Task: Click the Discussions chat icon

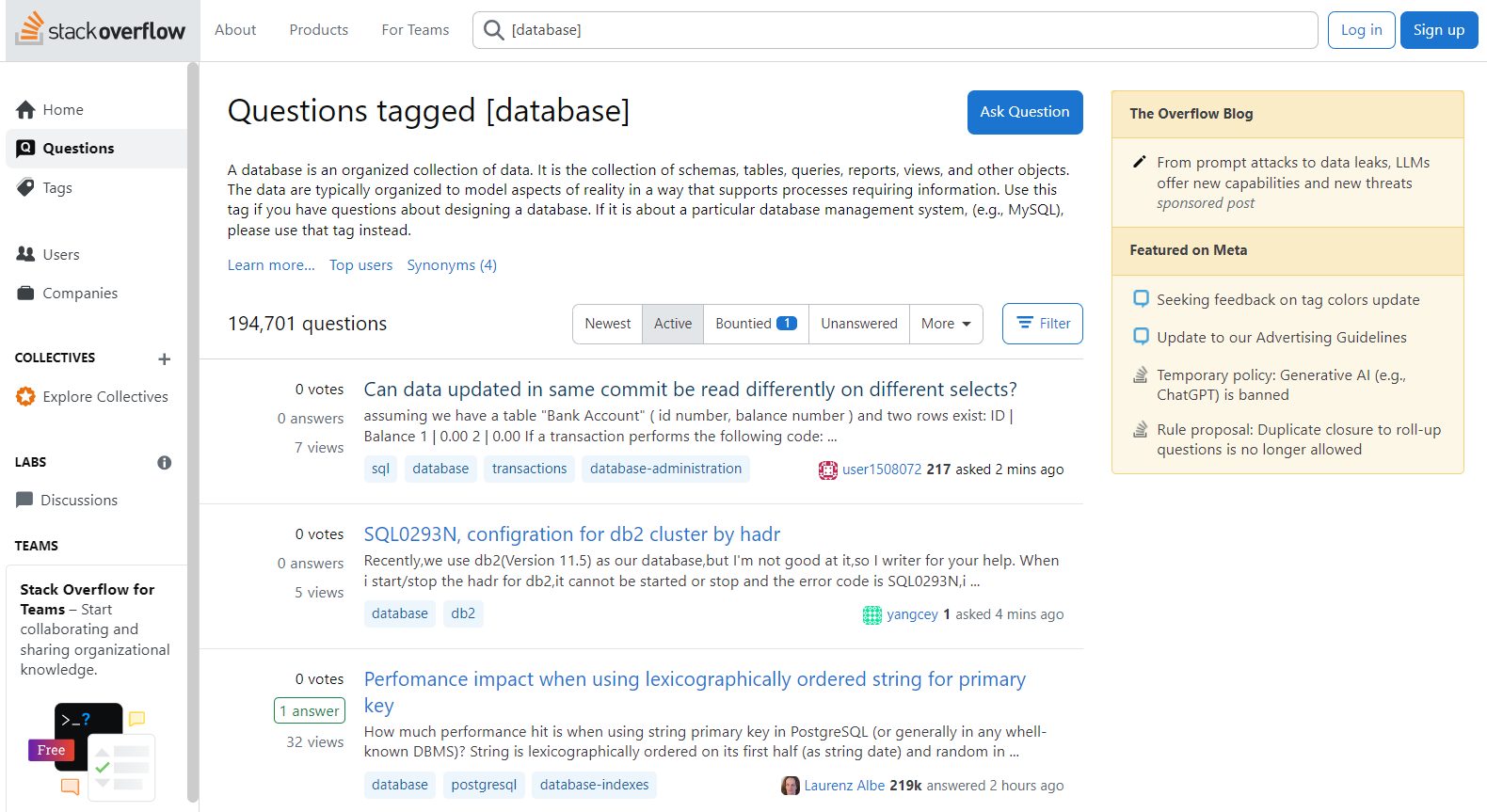Action: (x=24, y=500)
